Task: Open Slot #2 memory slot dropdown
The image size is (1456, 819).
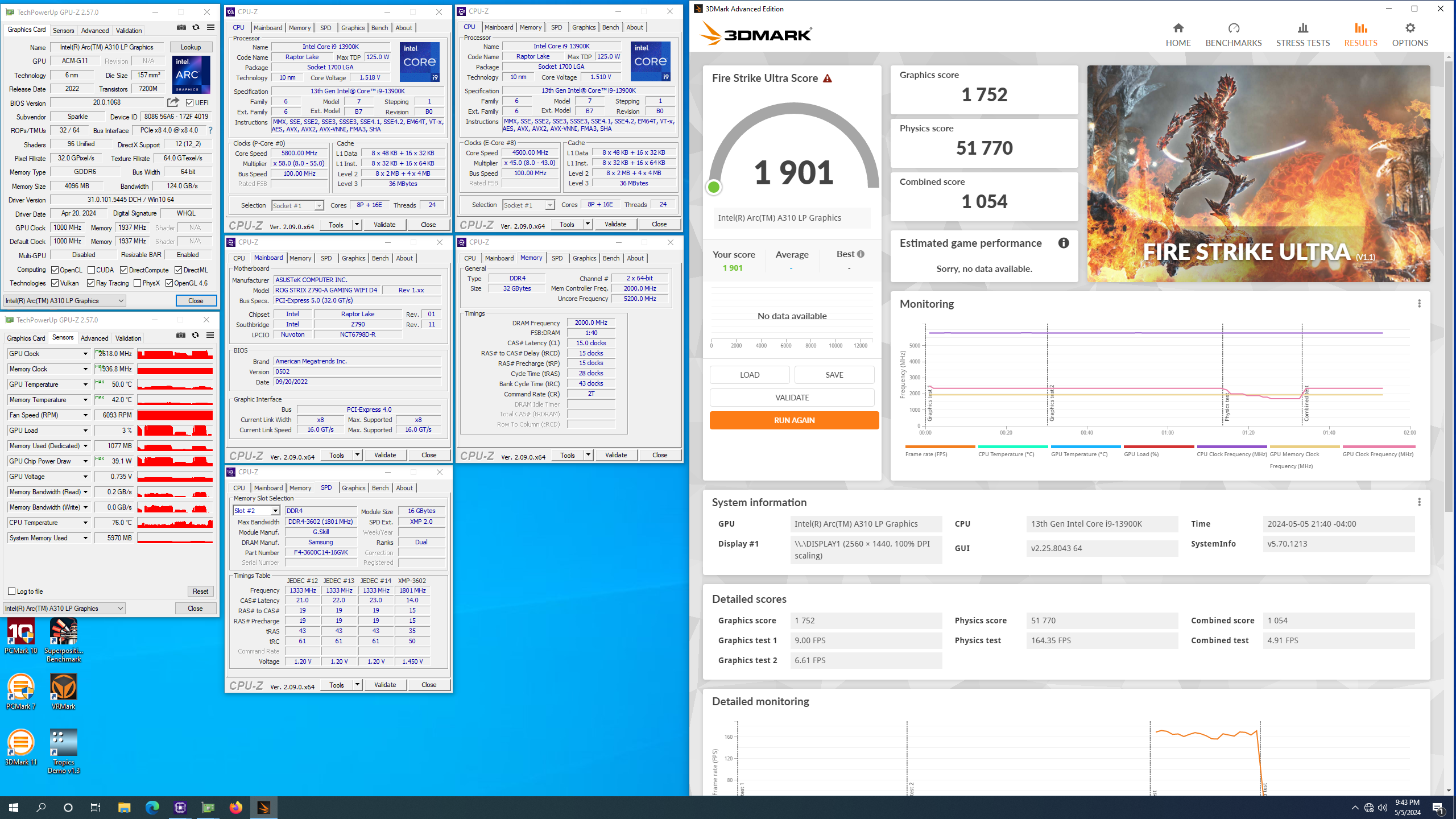Action: pos(257,511)
